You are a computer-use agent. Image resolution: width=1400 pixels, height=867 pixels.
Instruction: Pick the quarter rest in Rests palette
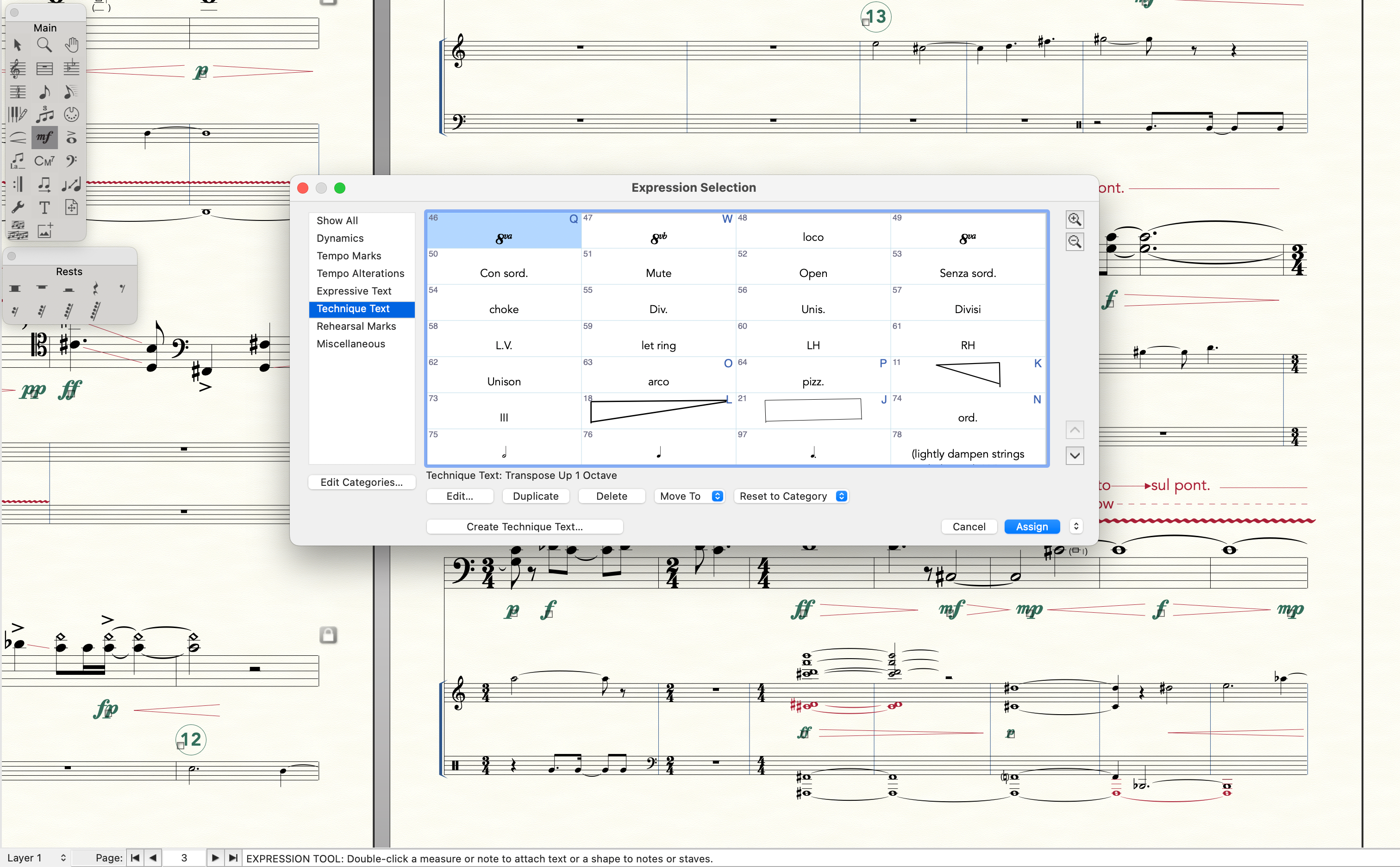coord(96,289)
